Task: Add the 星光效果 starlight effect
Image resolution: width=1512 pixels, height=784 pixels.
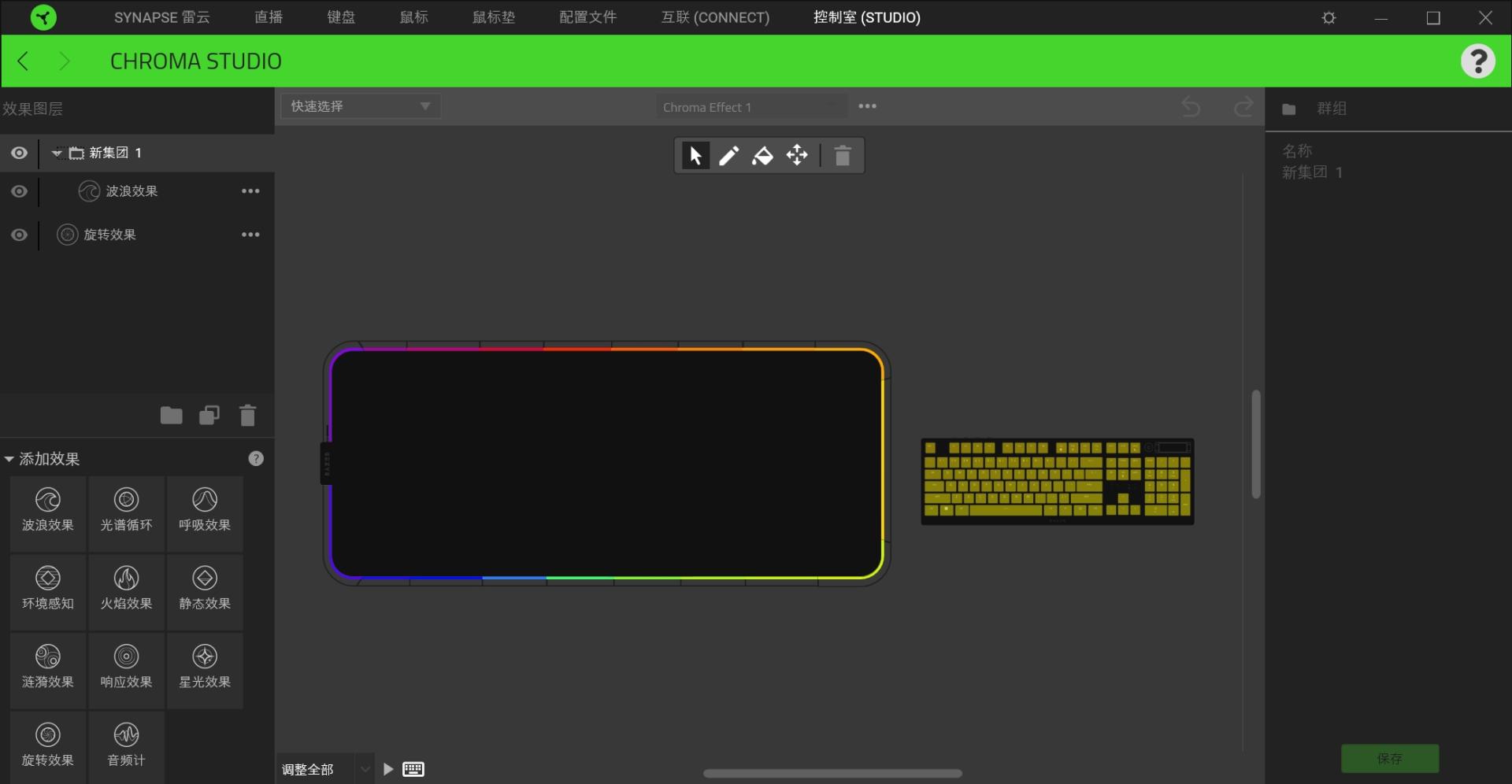Action: click(205, 670)
